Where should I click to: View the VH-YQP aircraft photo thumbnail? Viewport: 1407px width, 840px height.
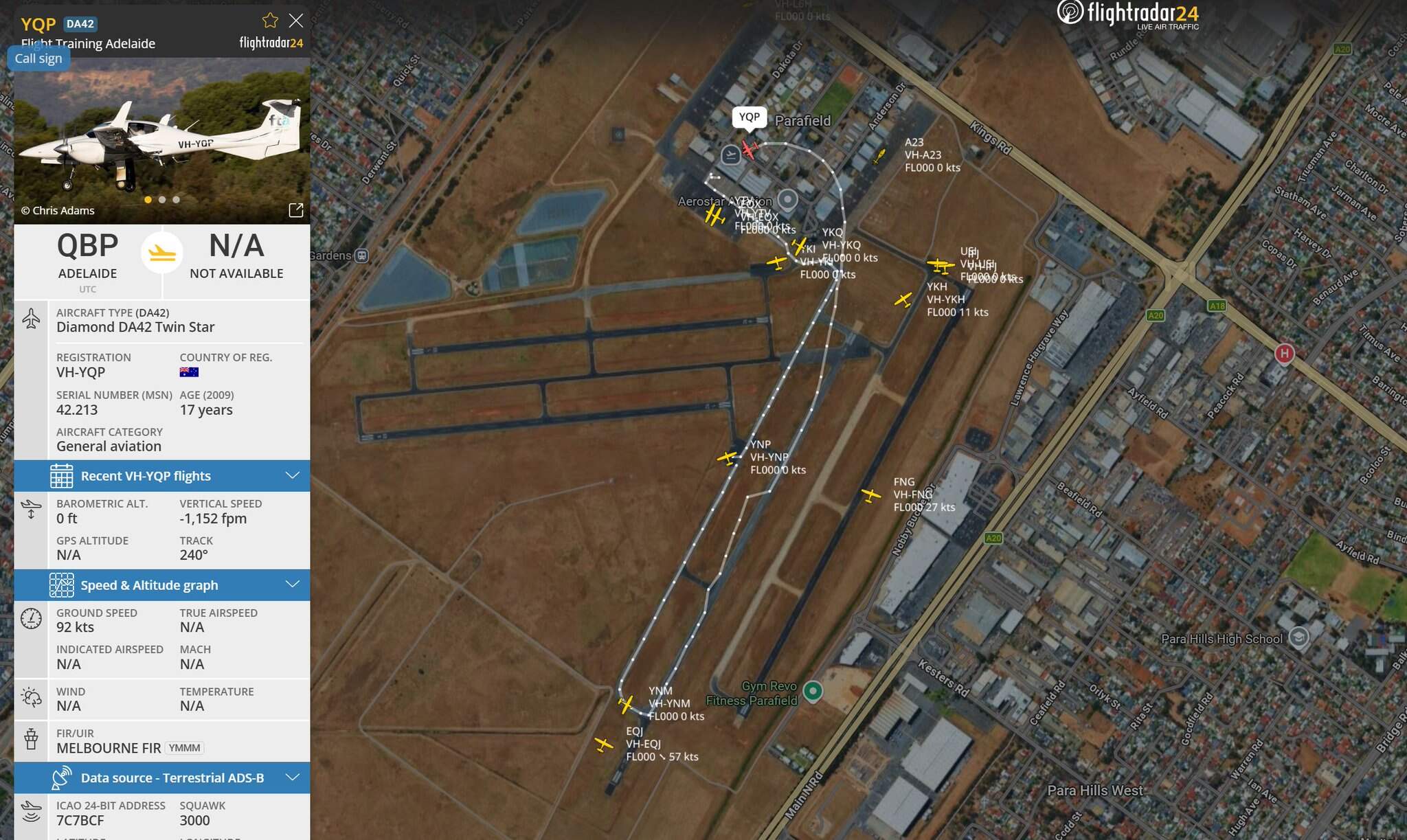162,141
